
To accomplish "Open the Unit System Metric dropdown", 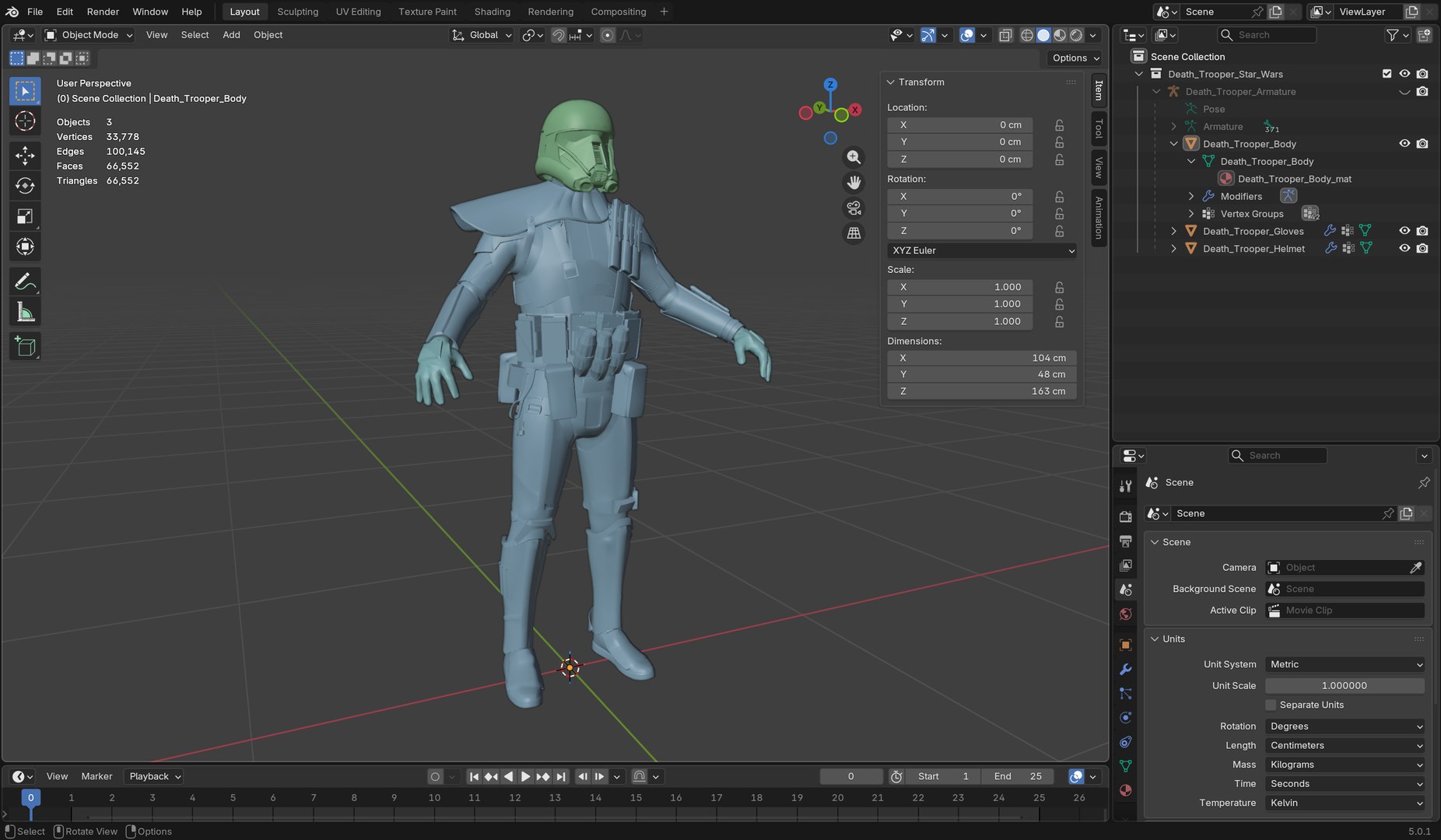I will point(1345,664).
